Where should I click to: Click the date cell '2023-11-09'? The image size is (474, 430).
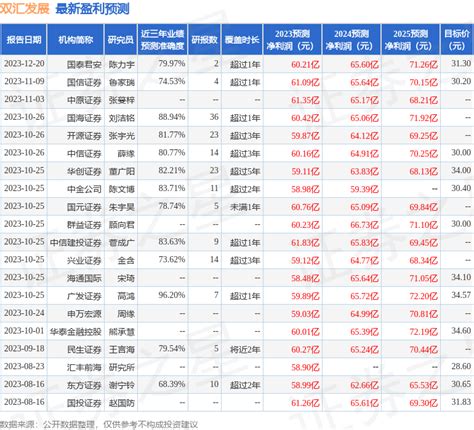24,81
